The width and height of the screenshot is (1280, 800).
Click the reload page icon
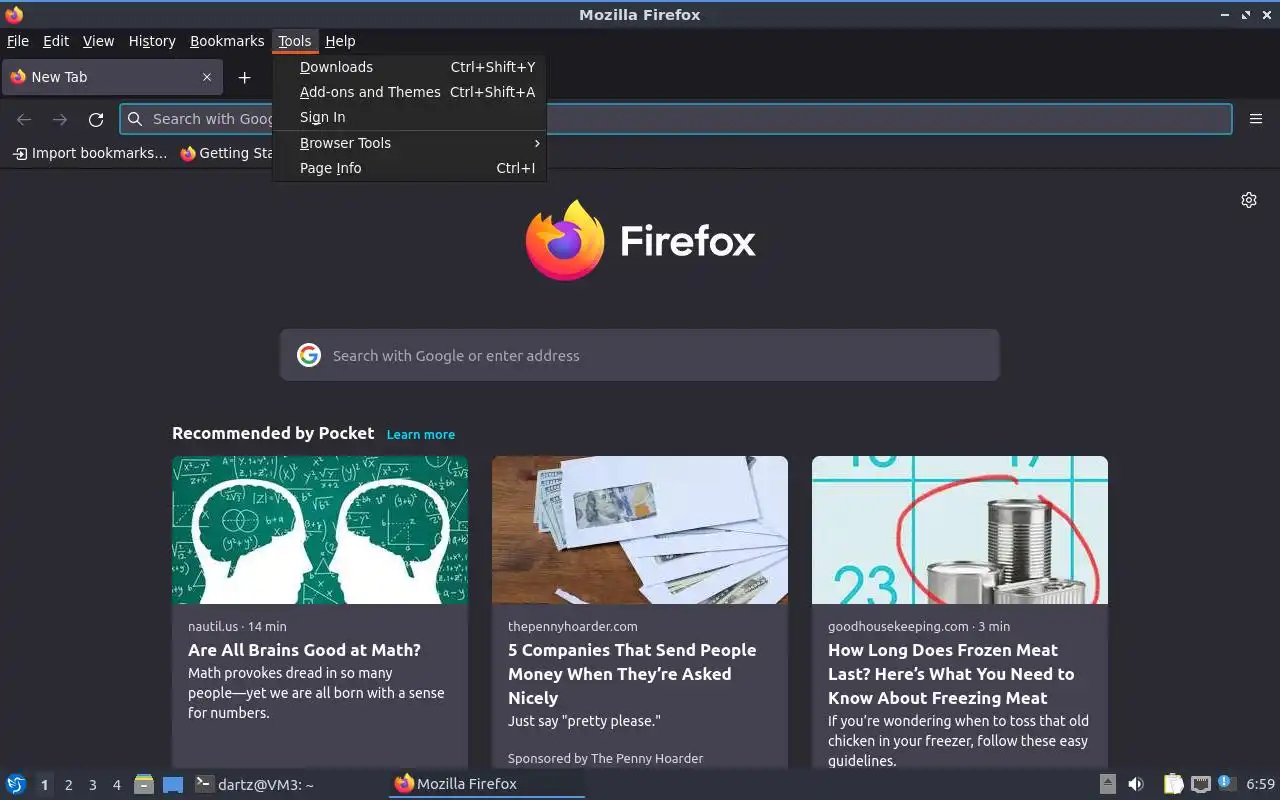click(96, 120)
